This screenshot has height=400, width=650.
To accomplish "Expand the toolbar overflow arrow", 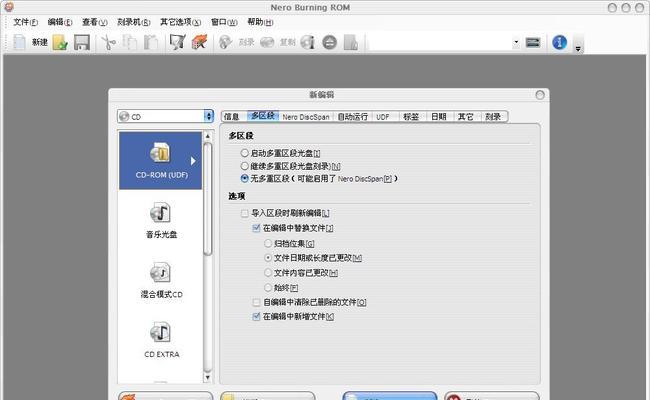I will (x=578, y=49).
